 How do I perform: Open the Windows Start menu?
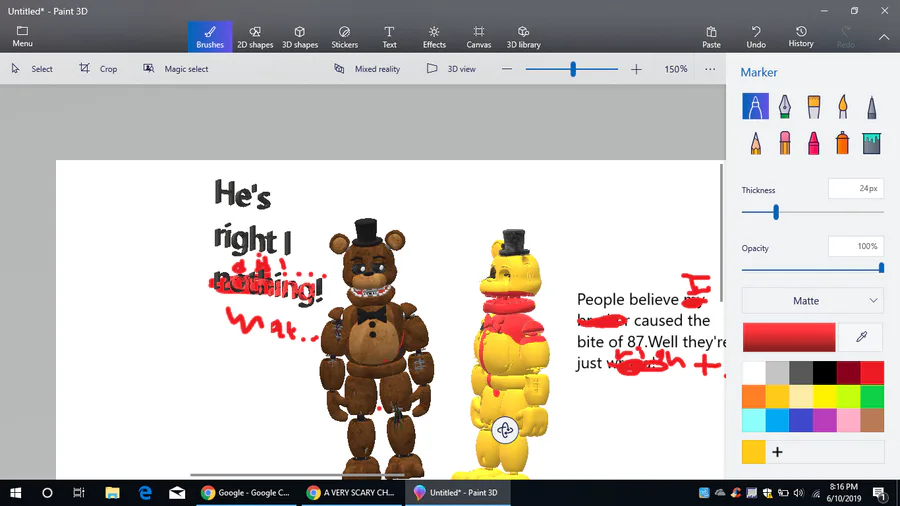[15, 493]
